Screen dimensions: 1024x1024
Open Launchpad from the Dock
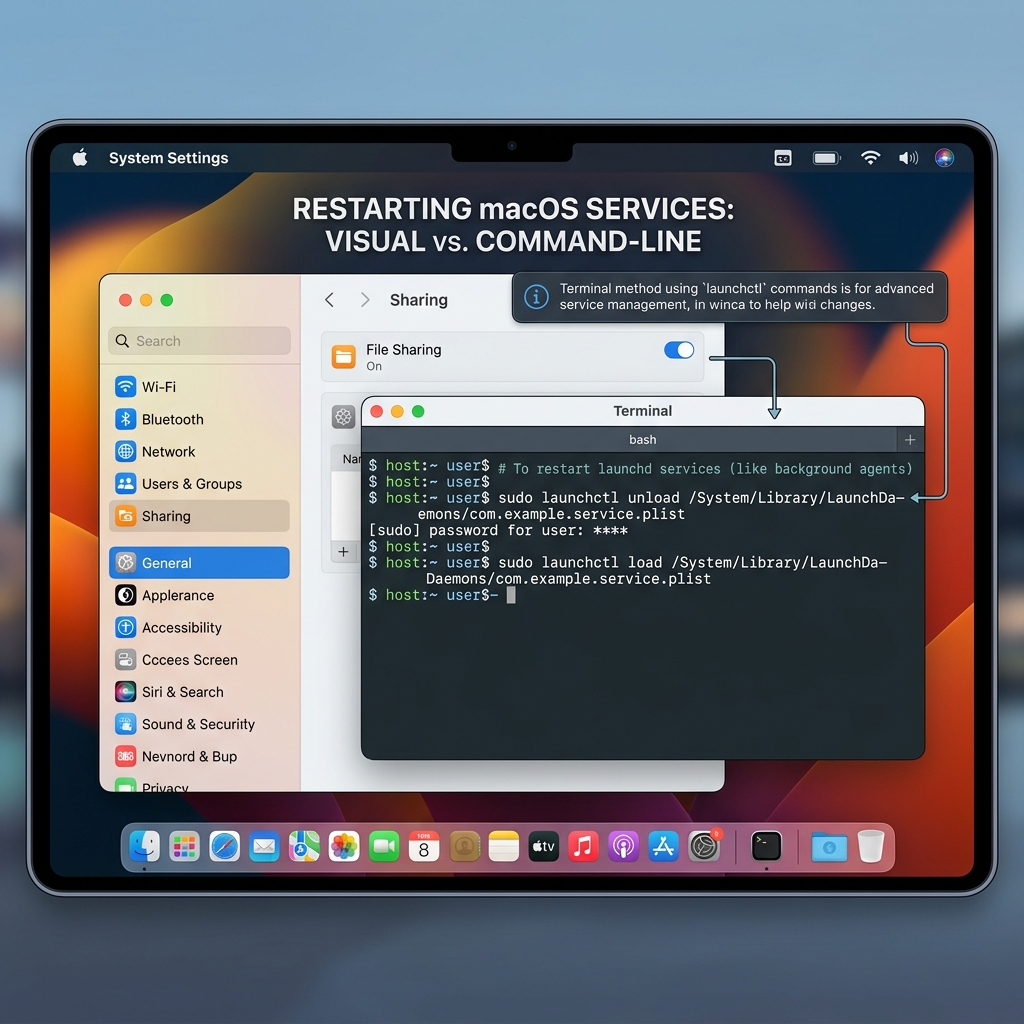coord(184,847)
